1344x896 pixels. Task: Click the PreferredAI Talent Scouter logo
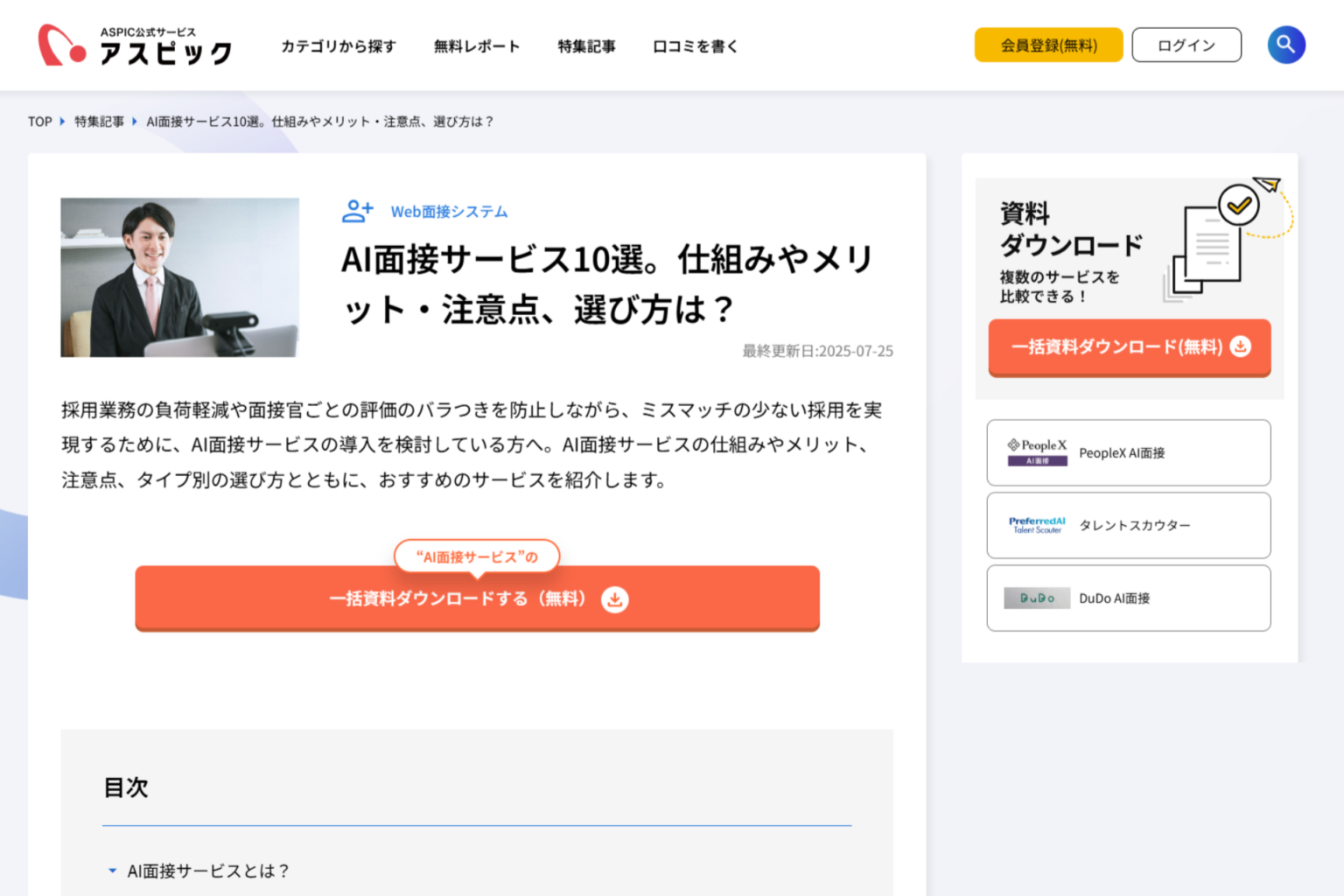click(1036, 525)
